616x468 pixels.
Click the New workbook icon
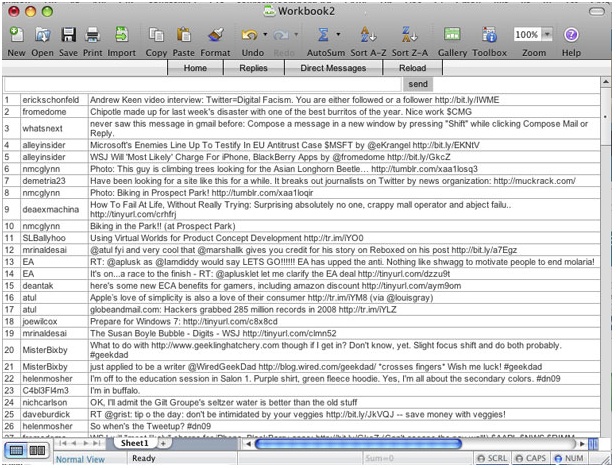coord(16,36)
